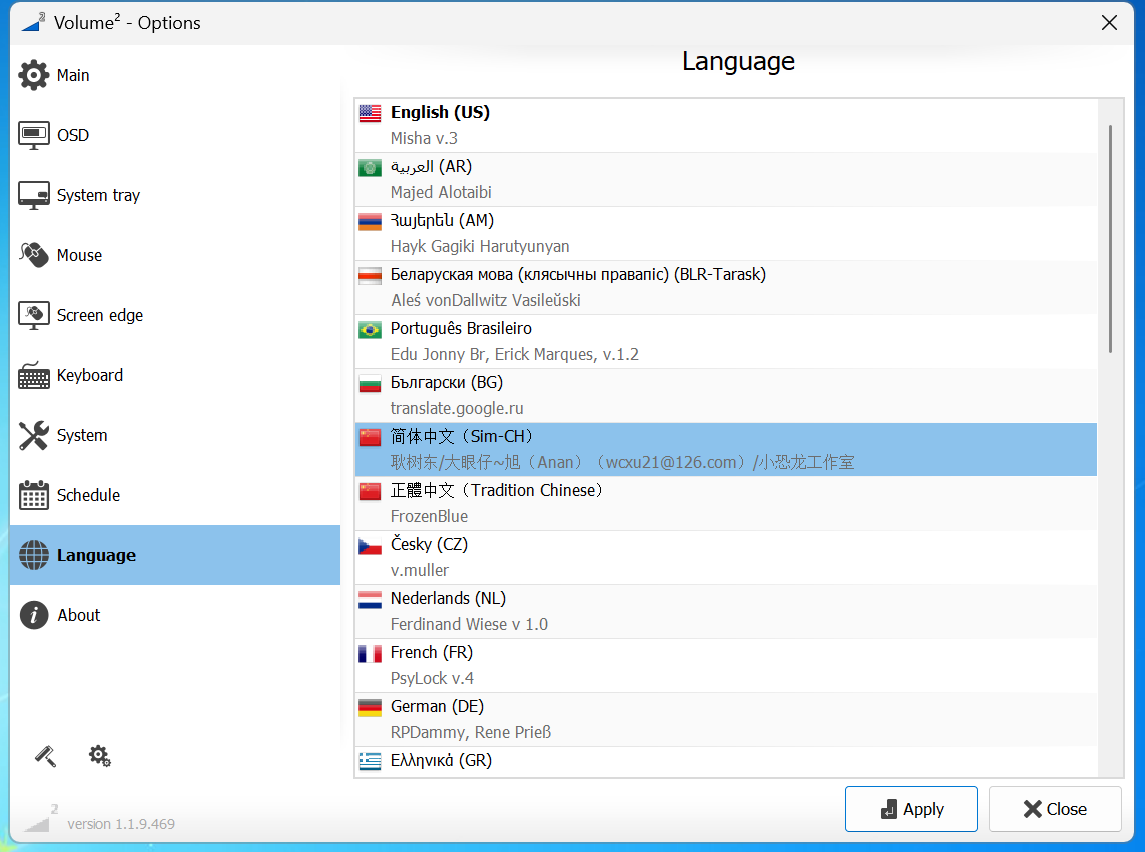This screenshot has height=852, width=1145.
Task: Click the Mouse settings icon
Action: [34, 256]
